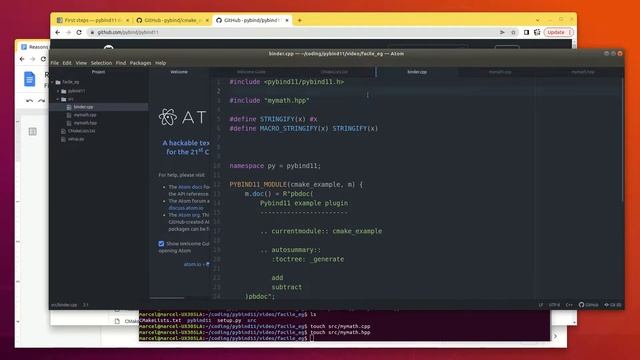
Task: Toggle Show Welcome Guide checkbox
Action: (x=161, y=244)
